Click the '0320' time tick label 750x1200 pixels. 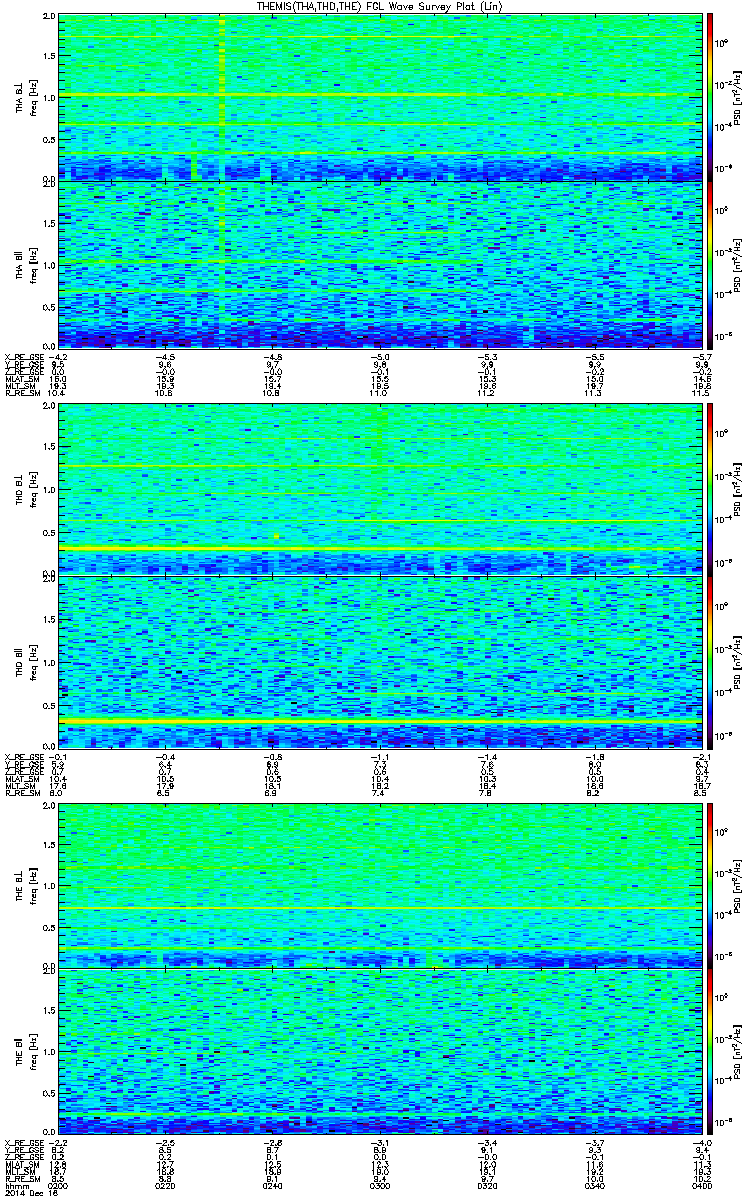click(485, 1185)
